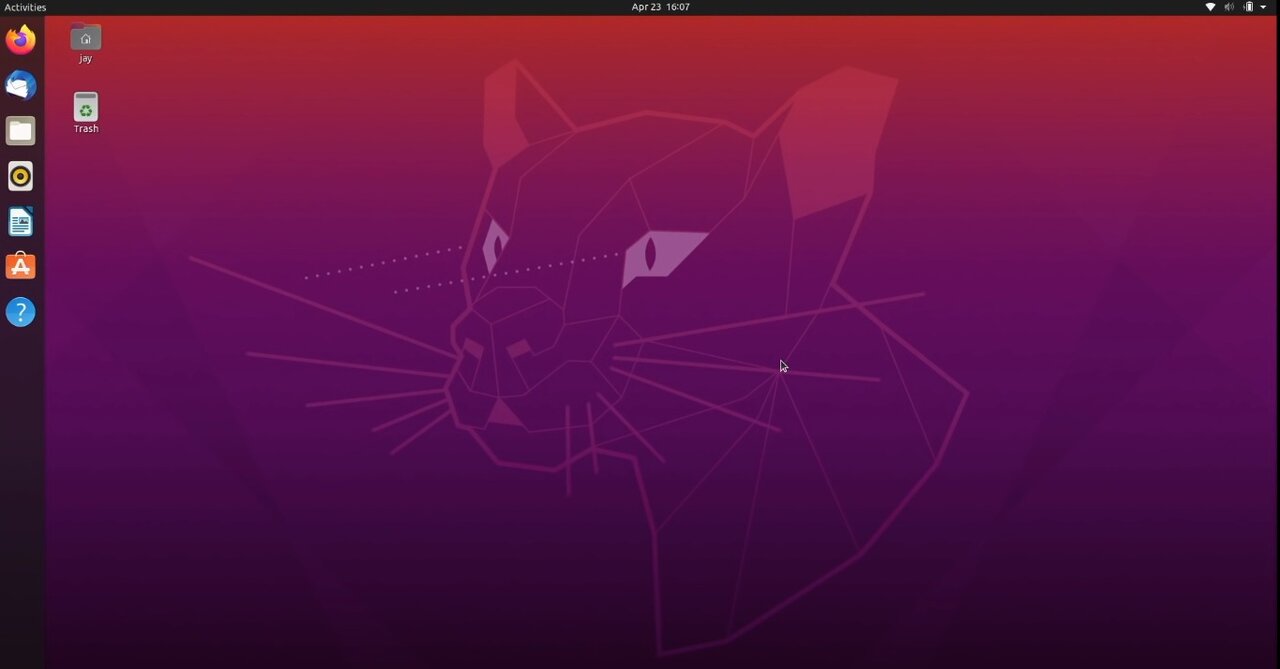Open the clock calendar Apr 23 16:07
This screenshot has width=1280, height=669.
[660, 7]
